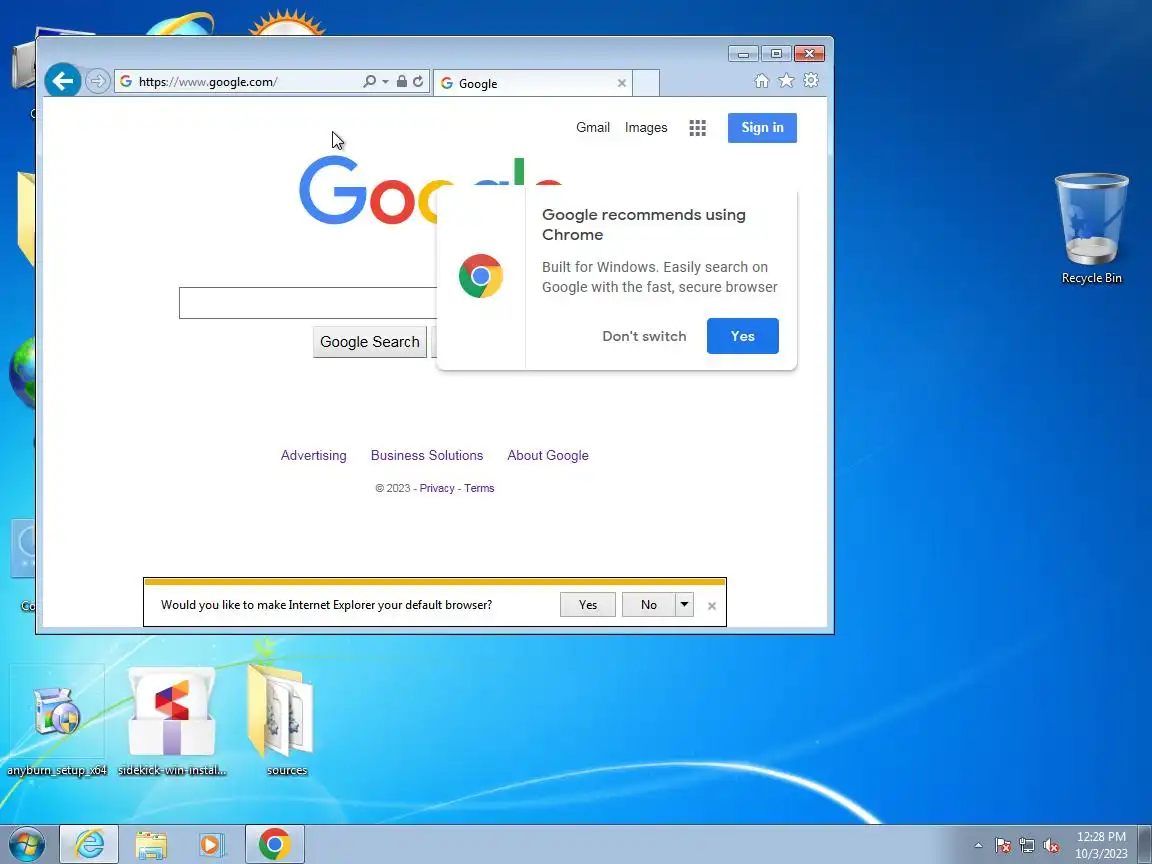Open the Privacy link in the footer
The width and height of the screenshot is (1152, 864).
click(x=436, y=488)
